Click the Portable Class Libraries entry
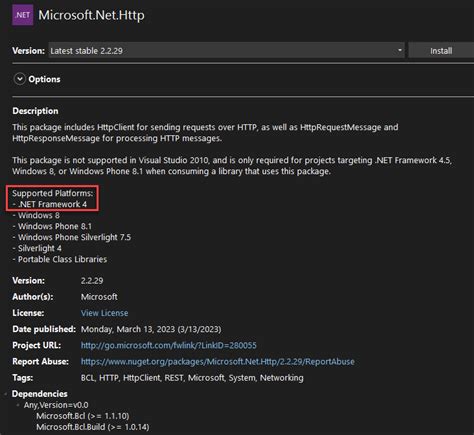Screen dimensions: 474x435 tap(60, 259)
